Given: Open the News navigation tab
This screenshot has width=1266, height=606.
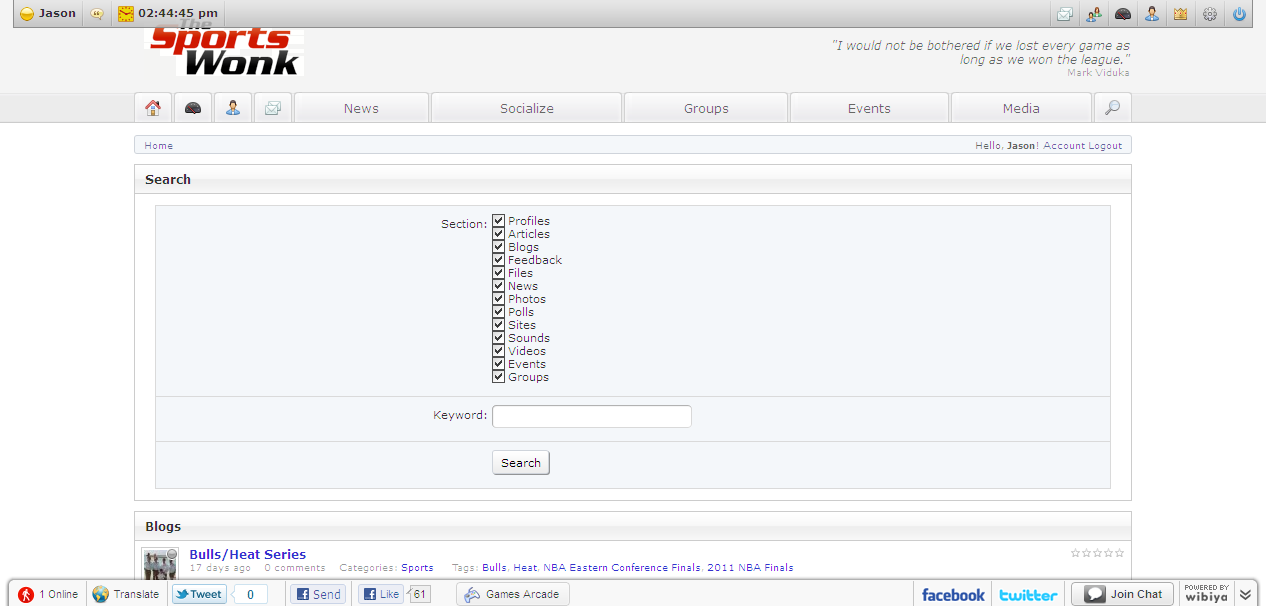Looking at the screenshot, I should click(361, 108).
